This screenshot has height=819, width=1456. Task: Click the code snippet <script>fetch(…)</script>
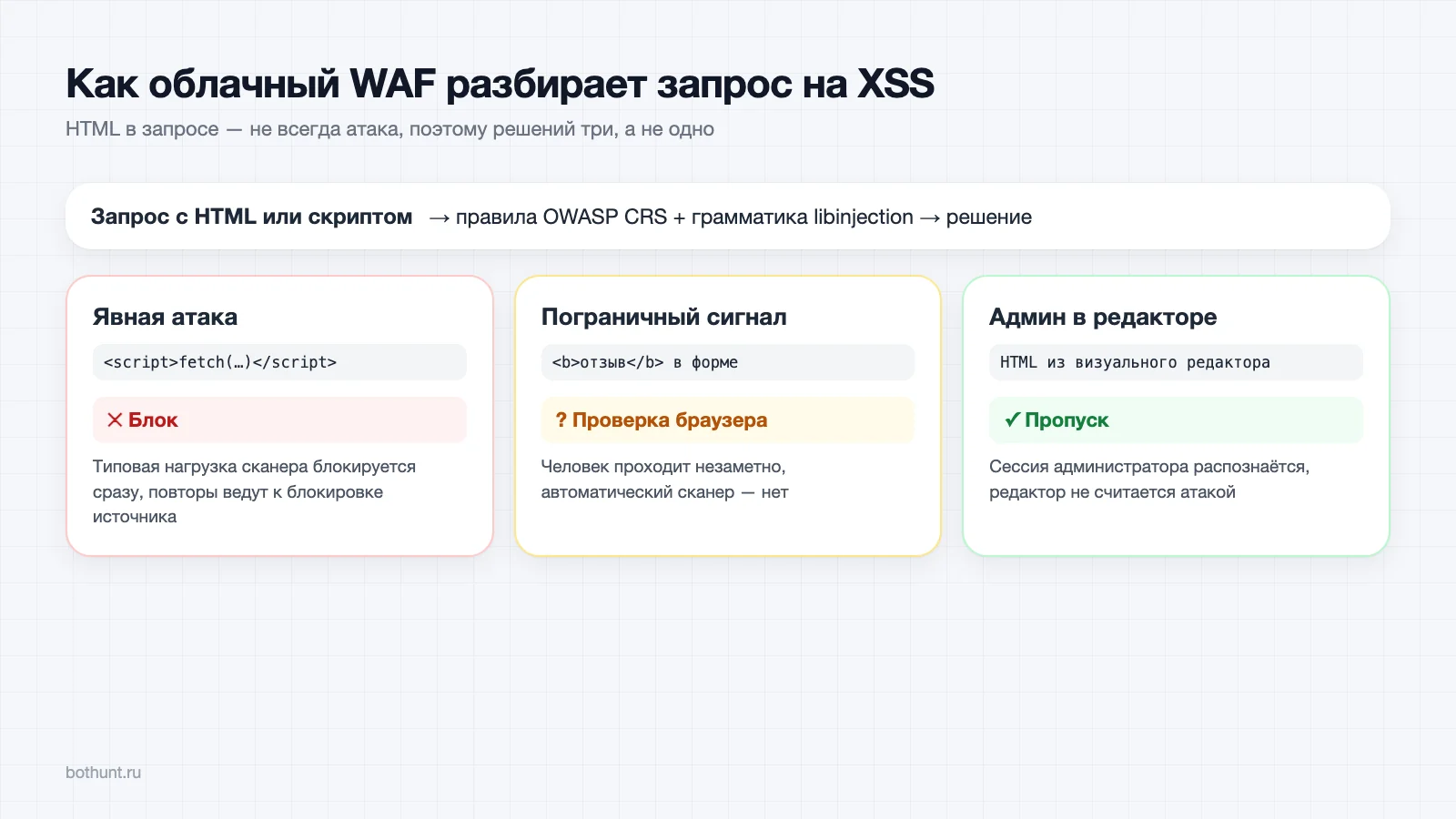tap(279, 362)
